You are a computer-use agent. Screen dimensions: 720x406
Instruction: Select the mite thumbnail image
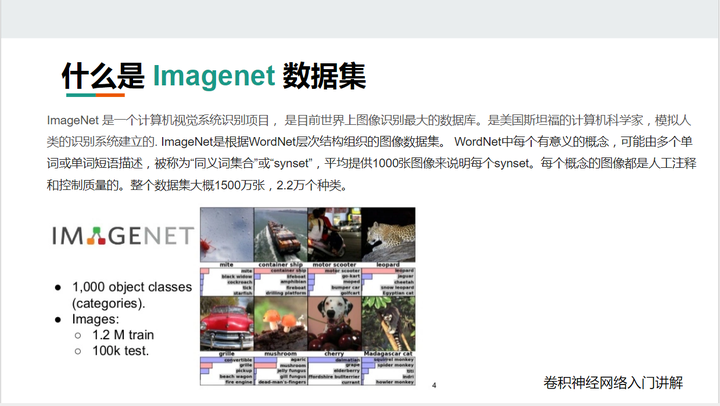[x=227, y=235]
